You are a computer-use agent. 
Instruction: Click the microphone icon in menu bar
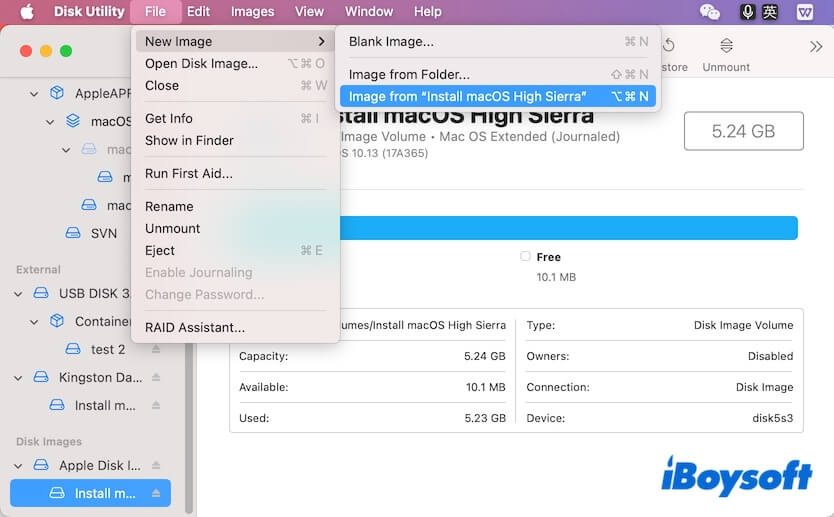[747, 12]
